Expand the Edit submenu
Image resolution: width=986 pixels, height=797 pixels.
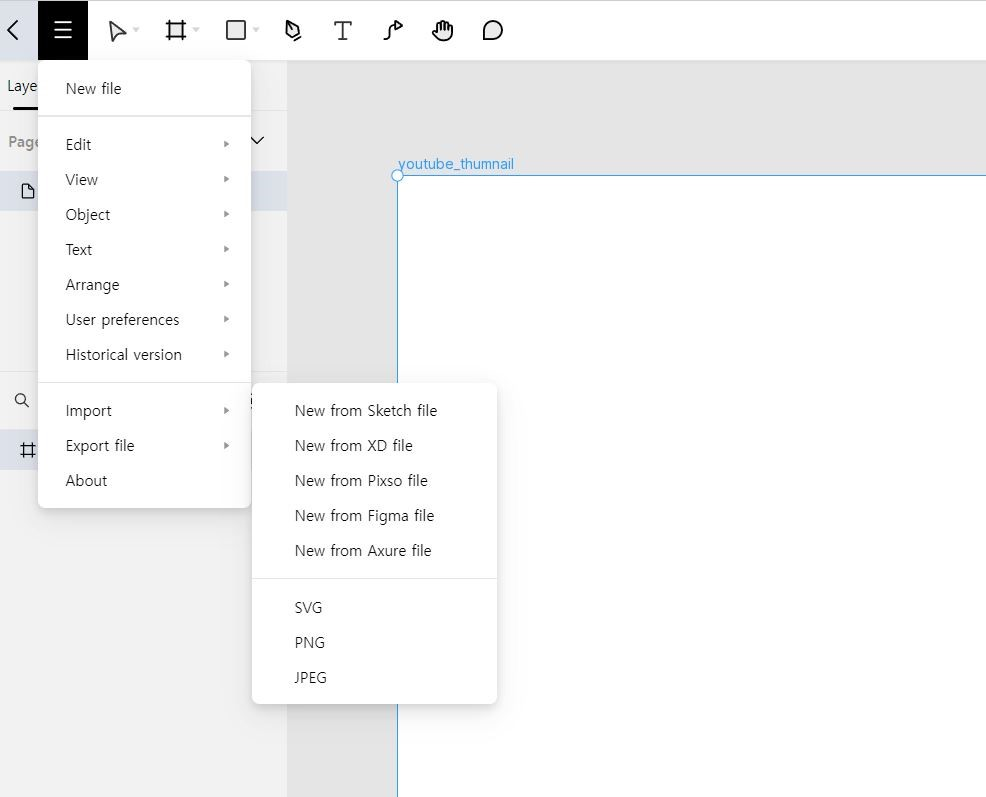tap(145, 145)
